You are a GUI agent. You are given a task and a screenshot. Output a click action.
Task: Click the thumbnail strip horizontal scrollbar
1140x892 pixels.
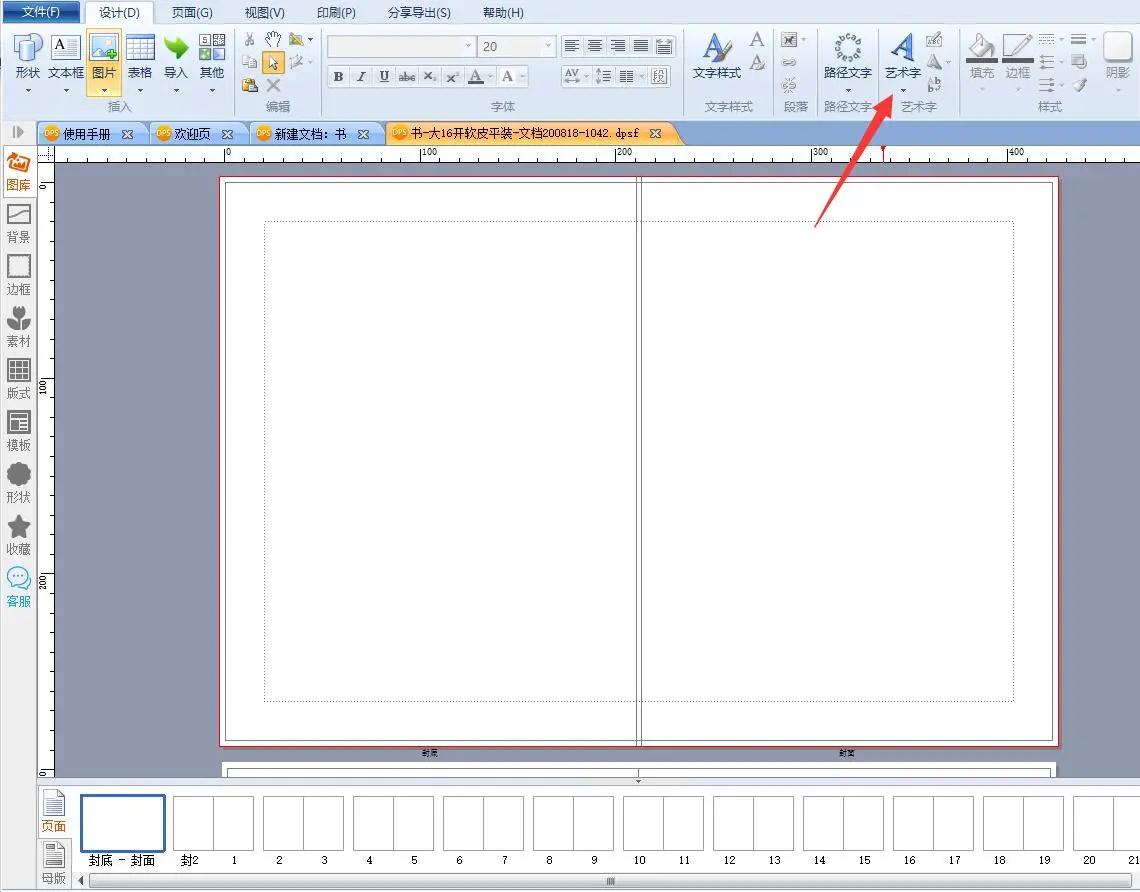pos(609,881)
